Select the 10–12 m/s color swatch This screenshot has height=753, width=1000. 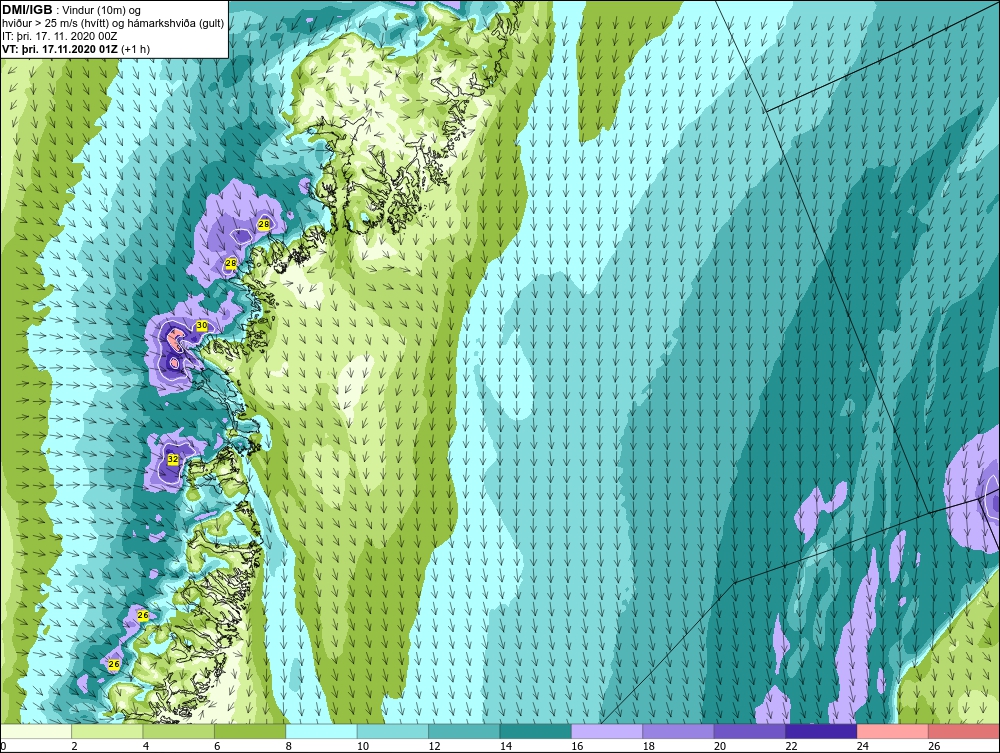(393, 731)
